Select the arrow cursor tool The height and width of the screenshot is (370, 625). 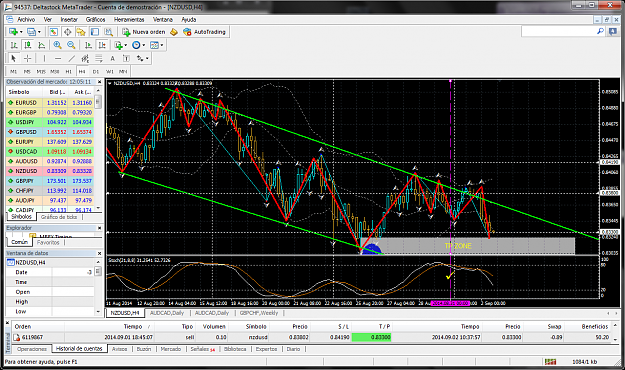[14, 59]
